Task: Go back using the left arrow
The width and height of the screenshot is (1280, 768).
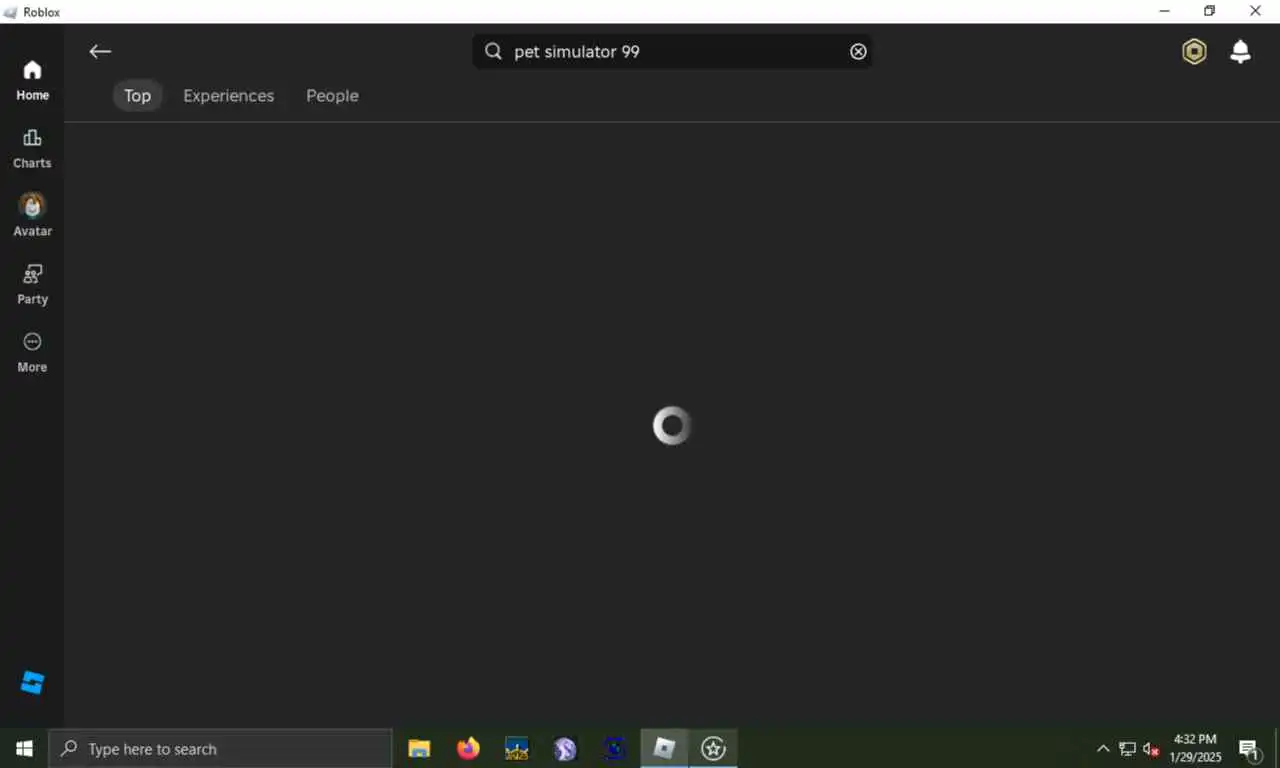Action: (x=100, y=52)
